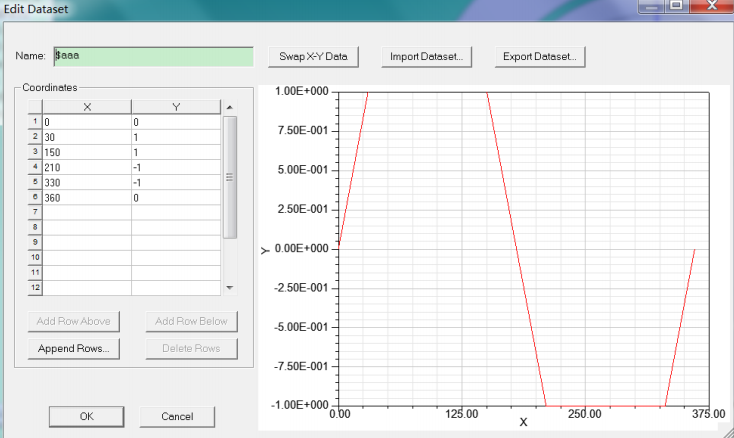Select row 1 header in coordinates table
The height and width of the screenshot is (438, 734).
pyautogui.click(x=35, y=122)
